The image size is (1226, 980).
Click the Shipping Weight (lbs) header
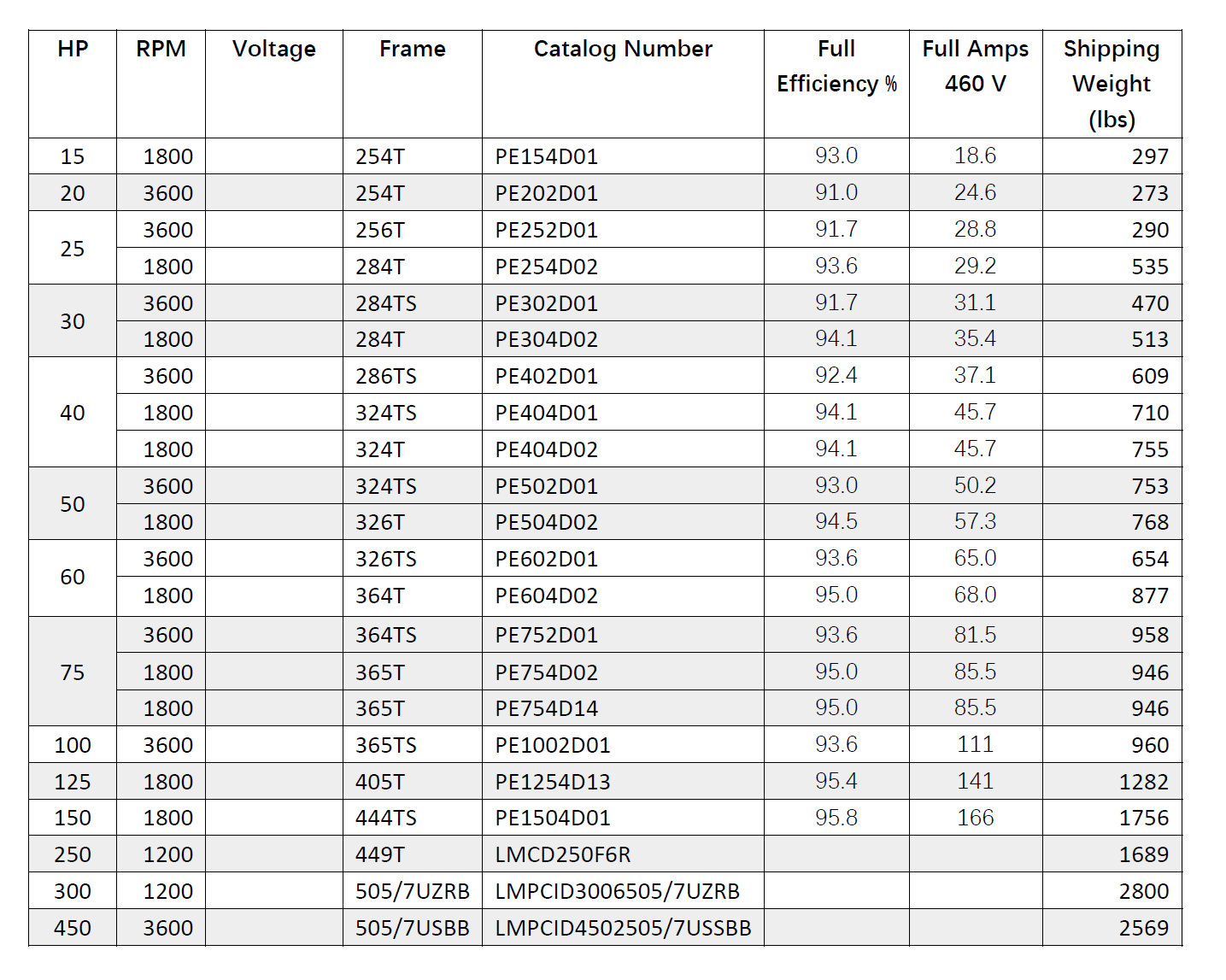pyautogui.click(x=1112, y=84)
